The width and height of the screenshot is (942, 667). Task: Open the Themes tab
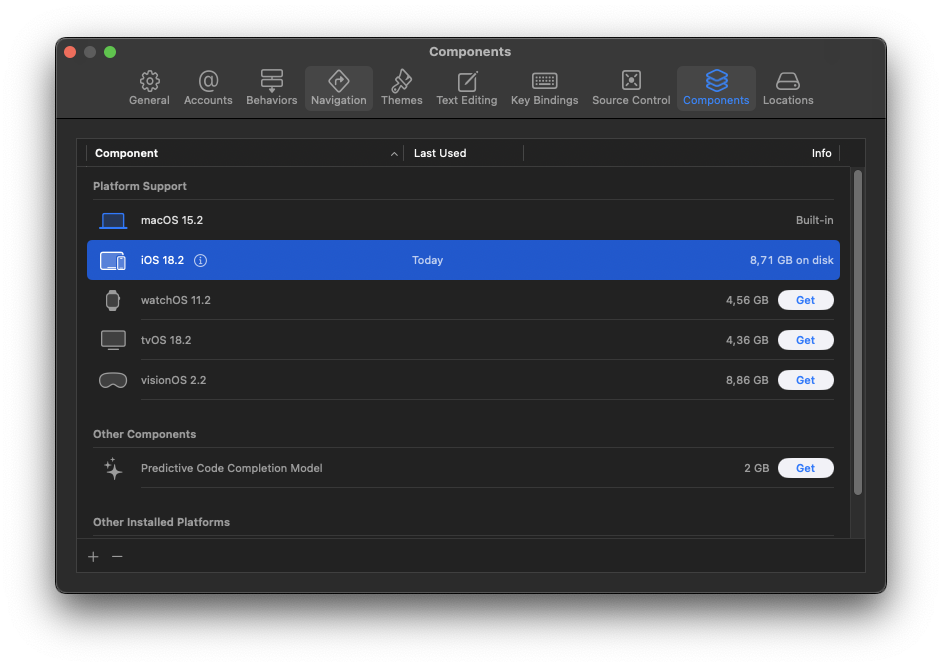click(x=401, y=88)
